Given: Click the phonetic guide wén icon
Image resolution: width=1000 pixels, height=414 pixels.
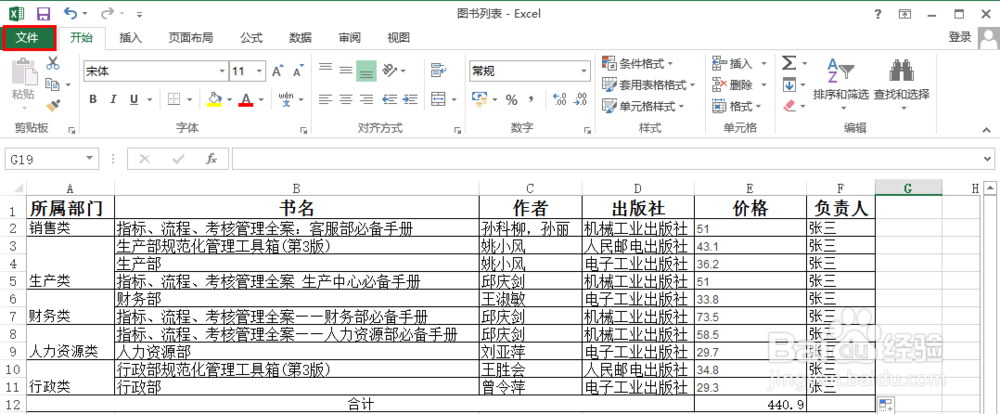Looking at the screenshot, I should point(286,99).
